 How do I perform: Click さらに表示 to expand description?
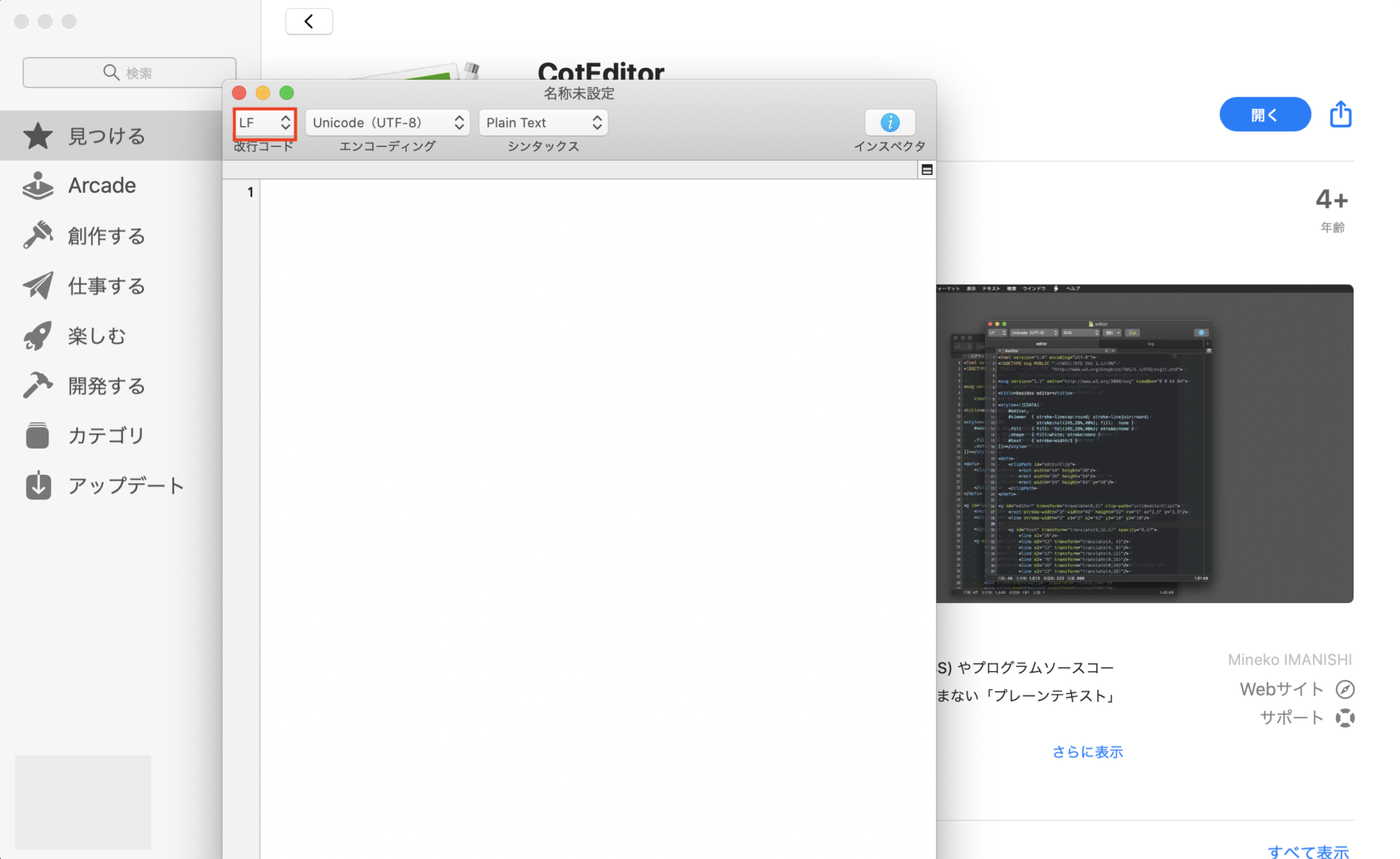tap(1087, 752)
